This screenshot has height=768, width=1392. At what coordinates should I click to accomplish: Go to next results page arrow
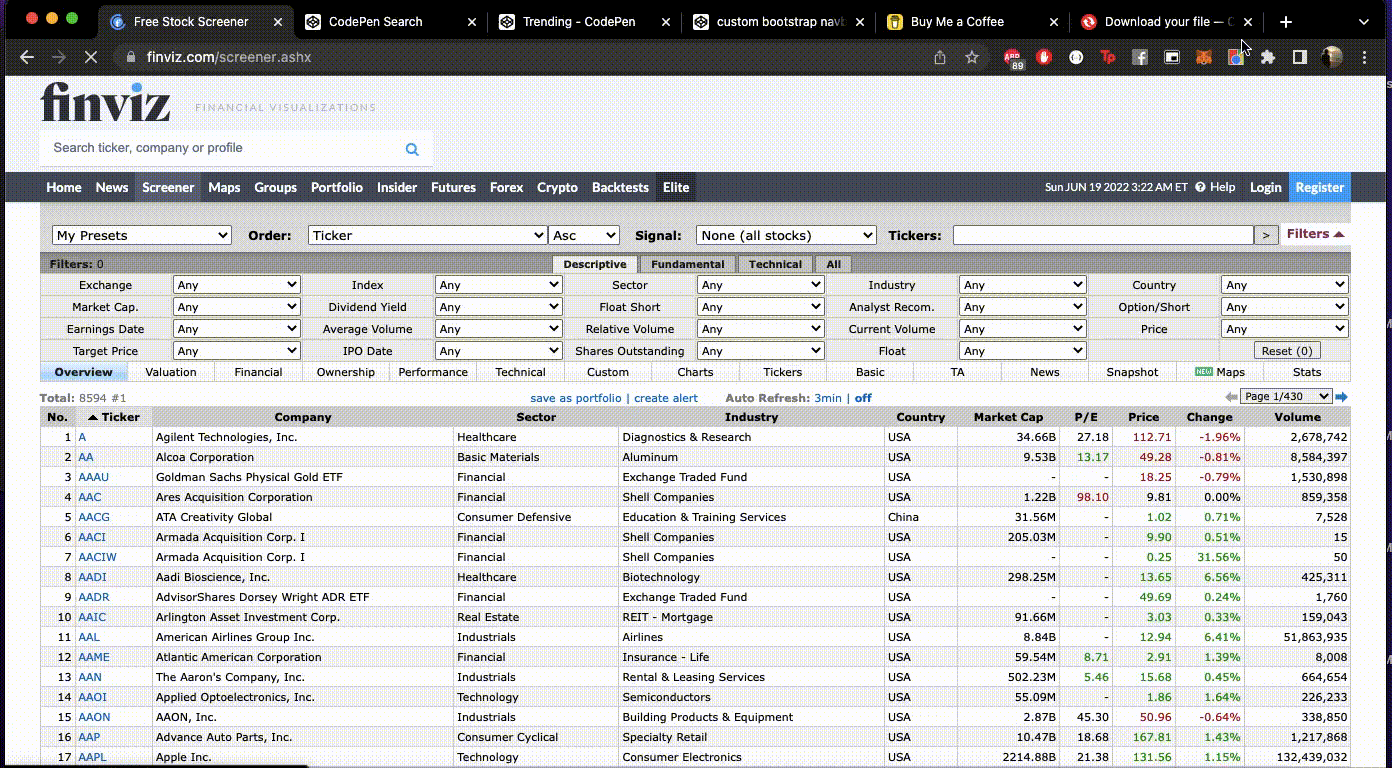[x=1342, y=397]
